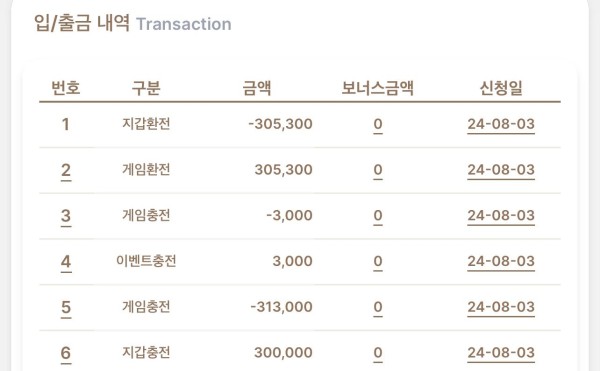Click bonus amount for 게임환전 row

click(378, 170)
